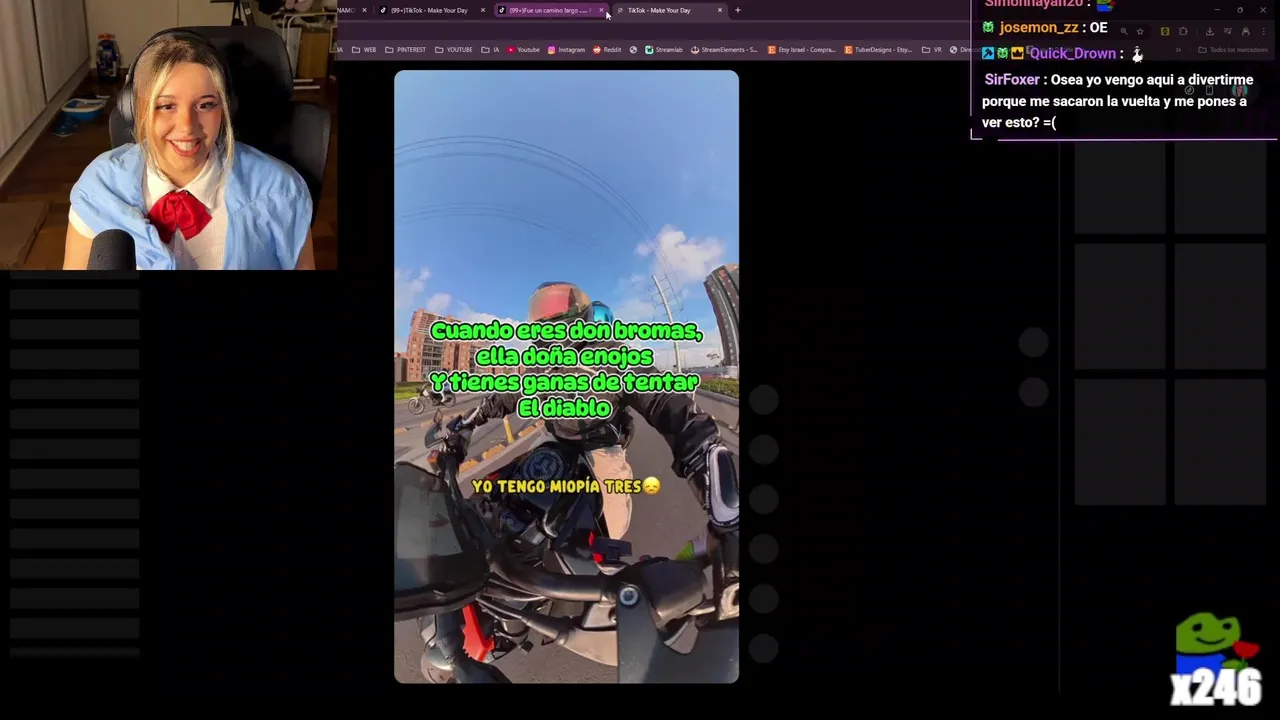The image size is (1280, 720).
Task: Click the globe bookmark icon after Reddit
Action: point(633,50)
